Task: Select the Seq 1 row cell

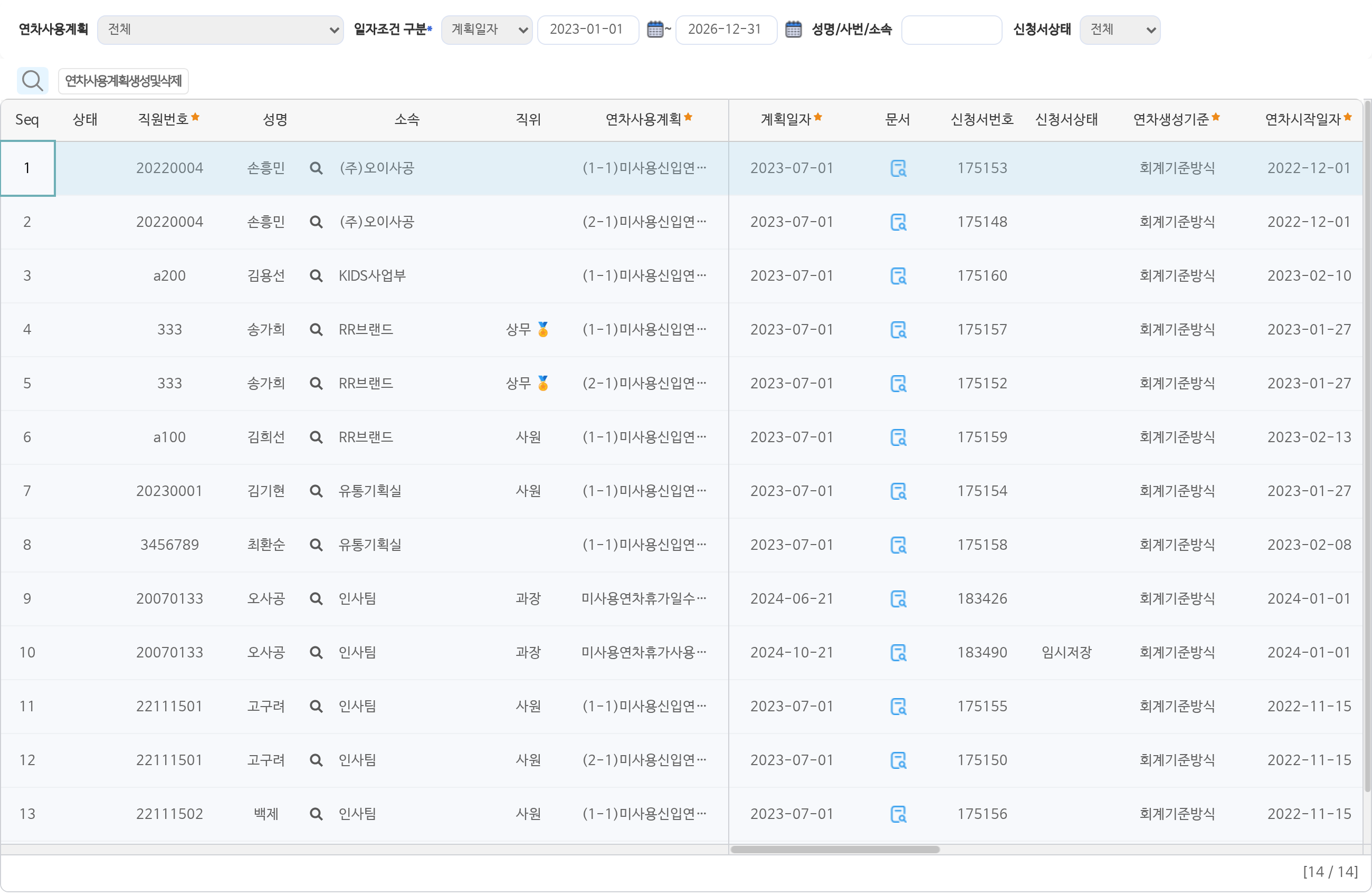Action: point(27,168)
